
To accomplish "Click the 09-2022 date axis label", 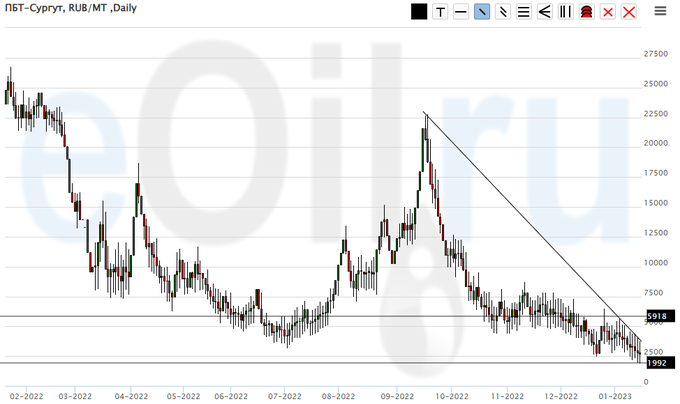I will point(397,394).
